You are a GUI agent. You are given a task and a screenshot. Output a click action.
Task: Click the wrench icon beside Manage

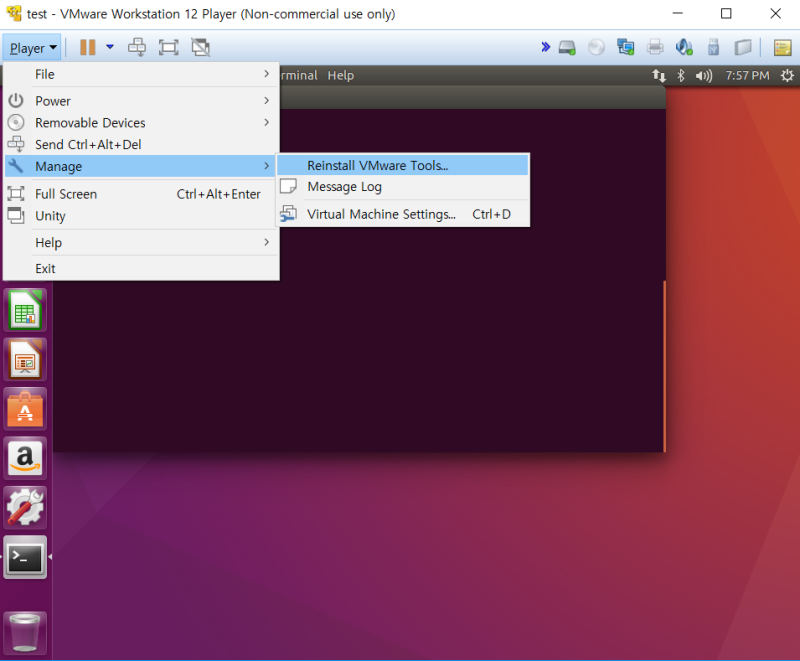(16, 166)
